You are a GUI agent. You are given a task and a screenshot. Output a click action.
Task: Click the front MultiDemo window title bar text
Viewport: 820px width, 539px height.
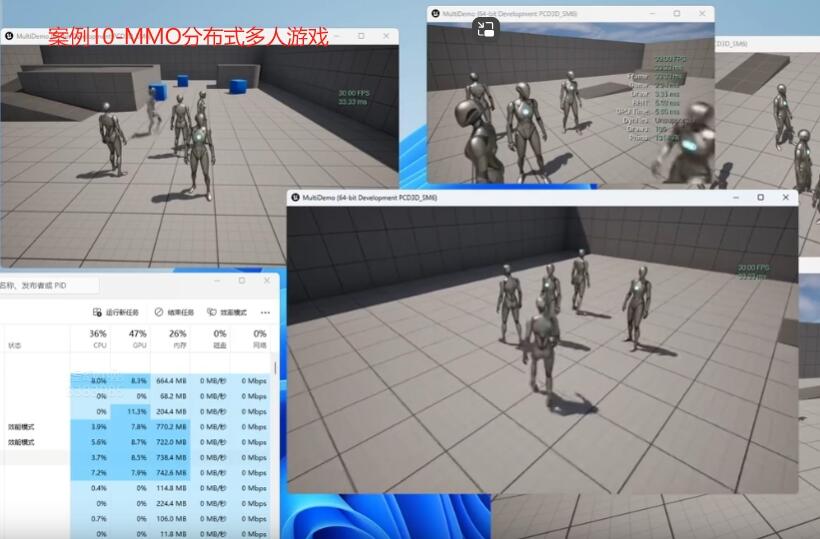point(369,198)
